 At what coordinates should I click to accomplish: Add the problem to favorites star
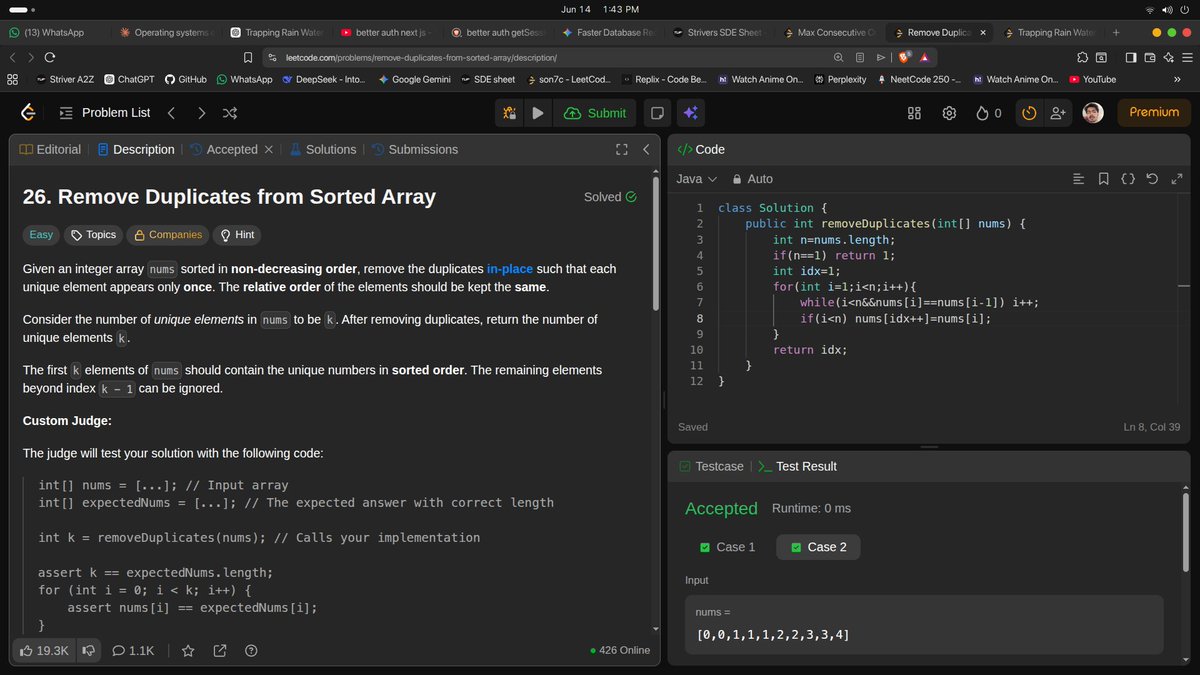[x=188, y=650]
